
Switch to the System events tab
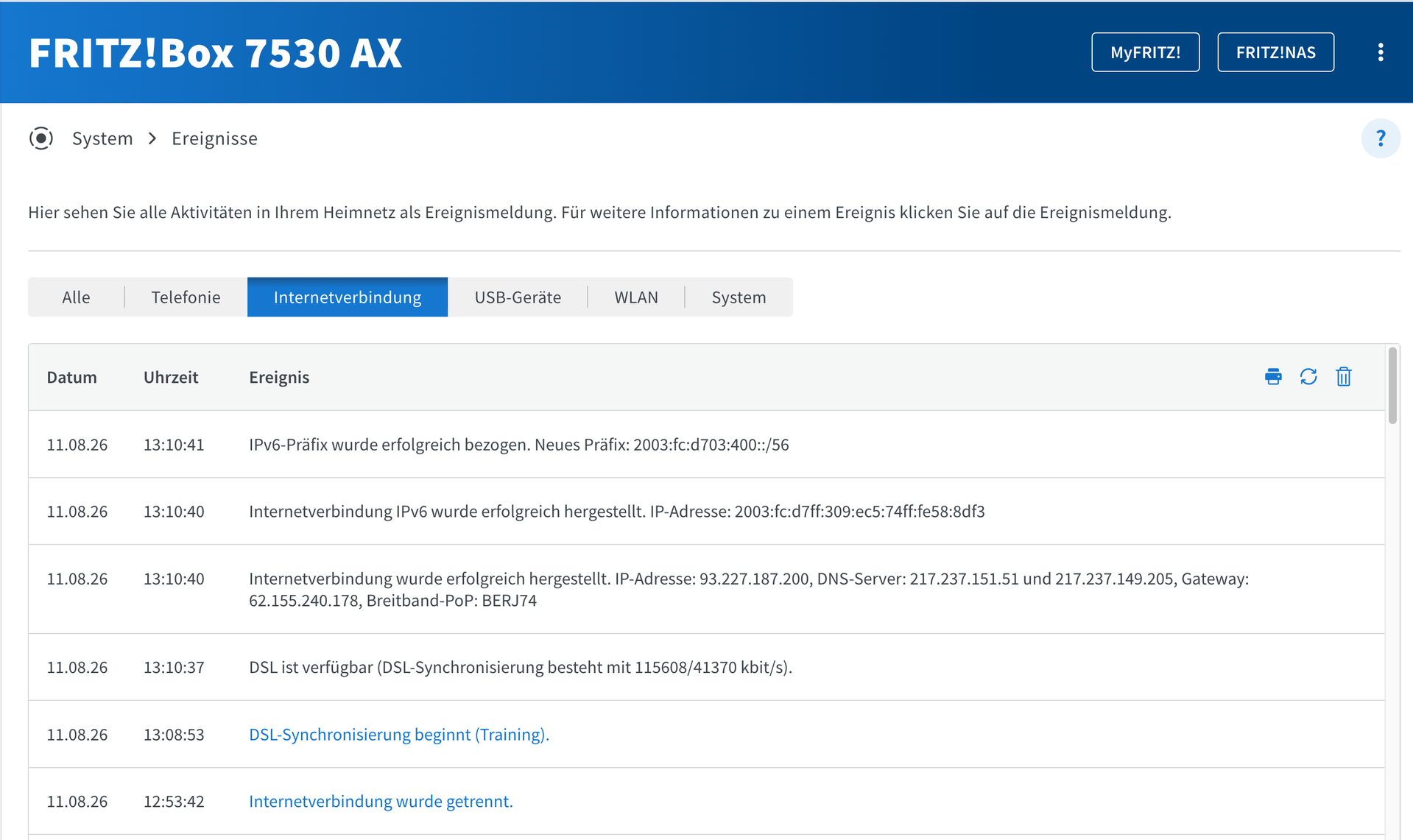[739, 297]
